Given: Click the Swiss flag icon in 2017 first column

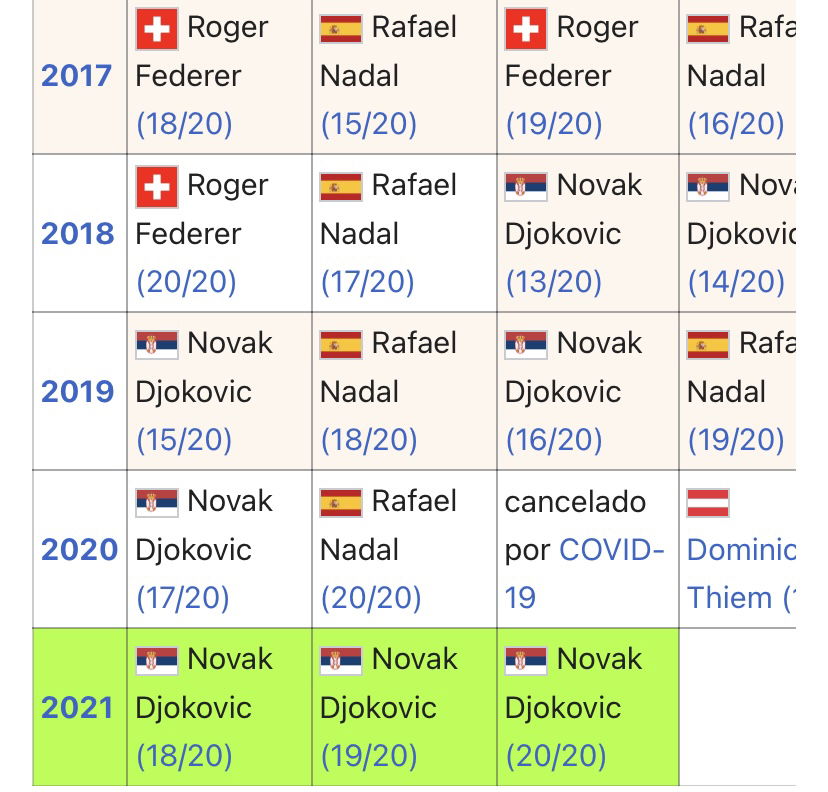Looking at the screenshot, I should coord(156,29).
